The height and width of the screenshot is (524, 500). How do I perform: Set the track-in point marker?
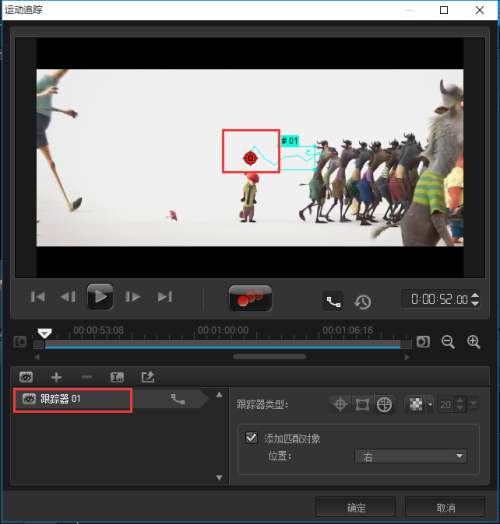coord(20,342)
